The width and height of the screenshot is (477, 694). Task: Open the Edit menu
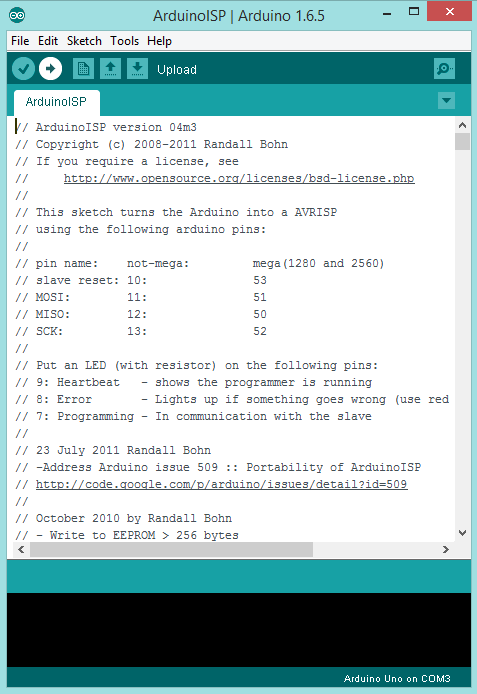coord(48,41)
